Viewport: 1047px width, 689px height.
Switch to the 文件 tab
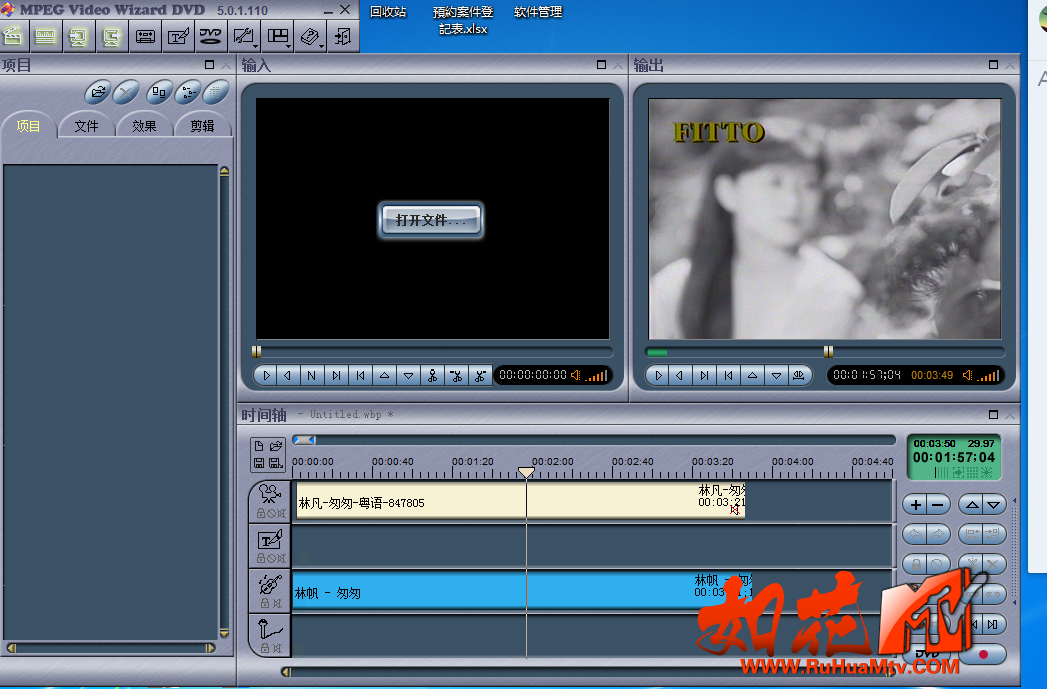pyautogui.click(x=86, y=126)
